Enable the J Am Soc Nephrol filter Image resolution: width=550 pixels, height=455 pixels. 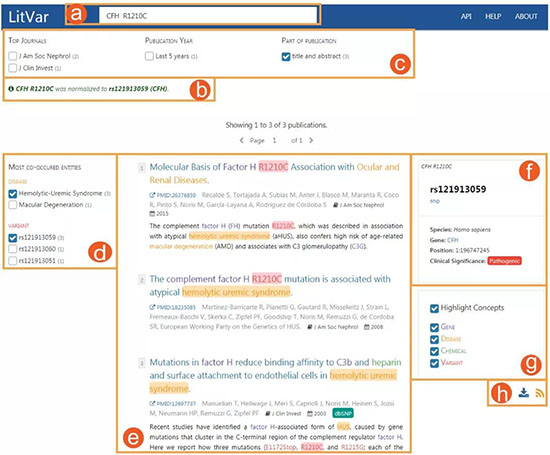pyautogui.click(x=13, y=56)
